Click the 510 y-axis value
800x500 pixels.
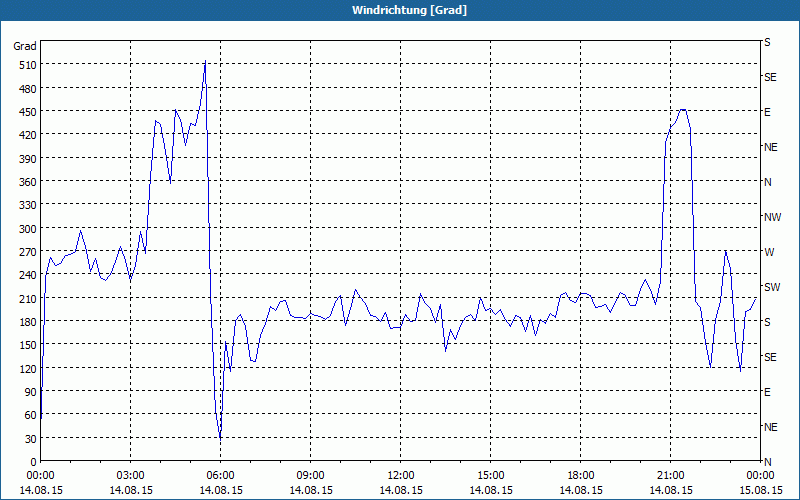(28, 65)
